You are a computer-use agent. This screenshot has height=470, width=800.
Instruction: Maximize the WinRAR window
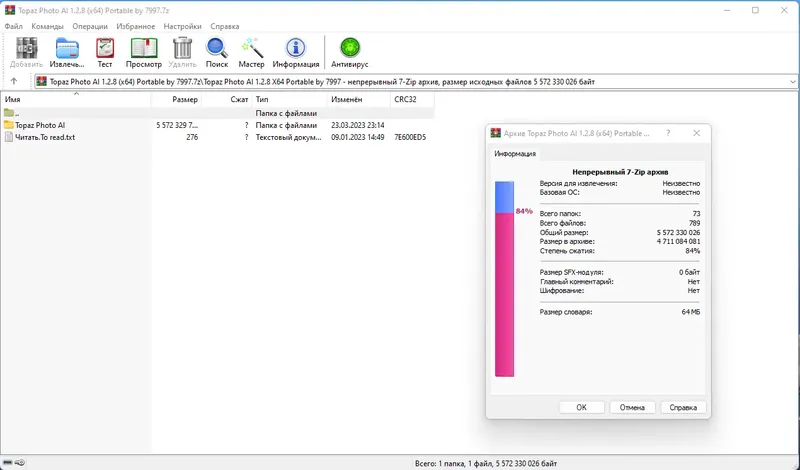coord(755,10)
